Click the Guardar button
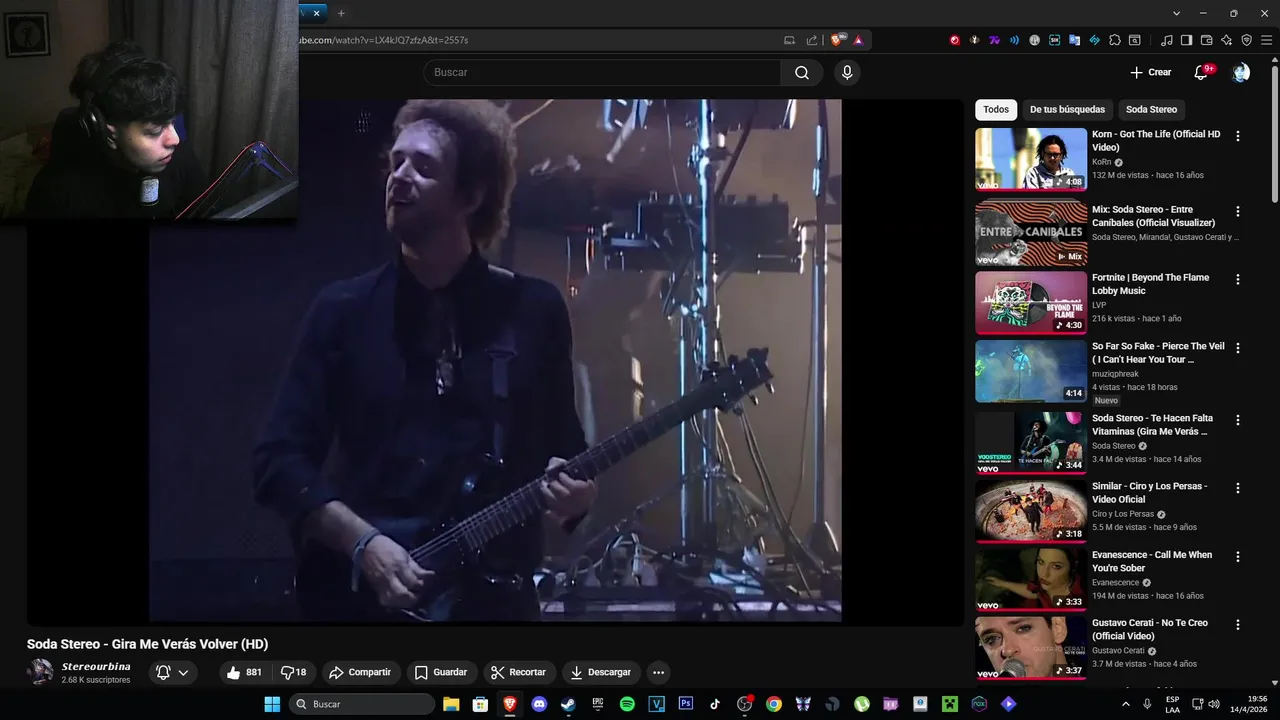Screen dimensions: 1280x720 point(441,672)
